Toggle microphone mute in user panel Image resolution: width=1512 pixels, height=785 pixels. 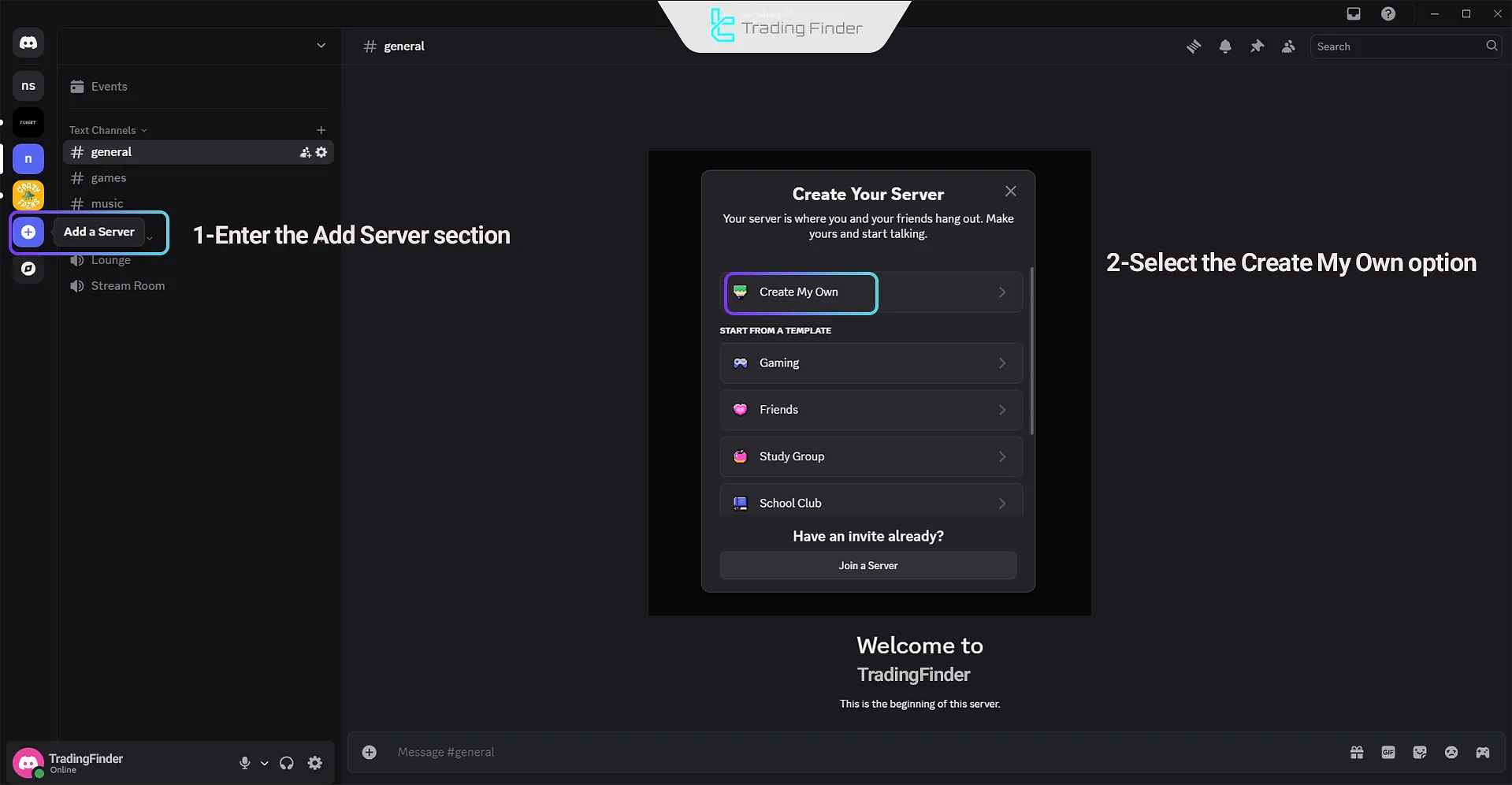[x=245, y=763]
